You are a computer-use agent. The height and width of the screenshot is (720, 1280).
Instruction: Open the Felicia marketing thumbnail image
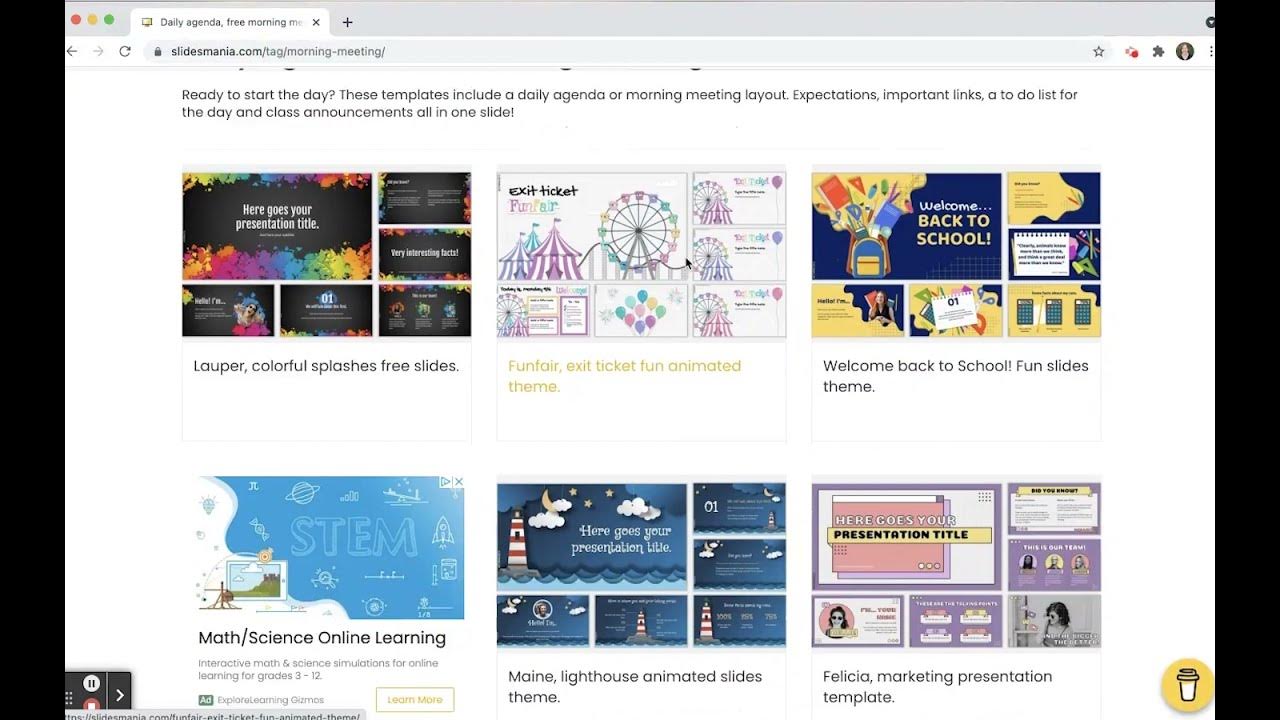(956, 565)
